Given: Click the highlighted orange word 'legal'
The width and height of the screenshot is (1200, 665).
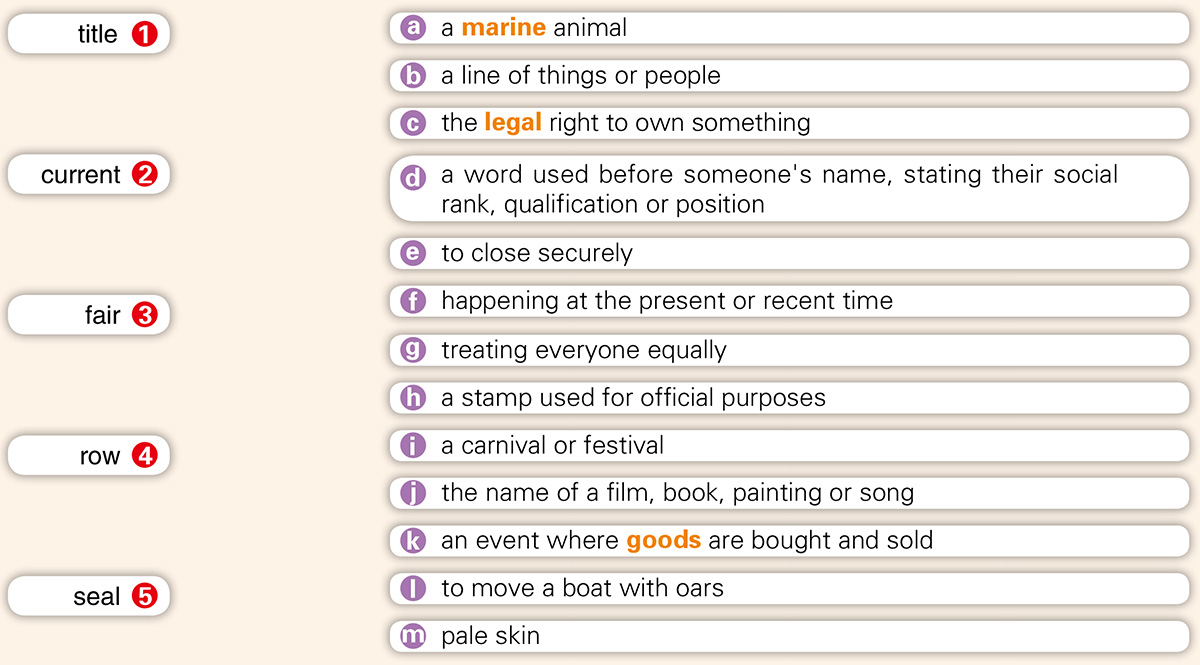Looking at the screenshot, I should 512,123.
